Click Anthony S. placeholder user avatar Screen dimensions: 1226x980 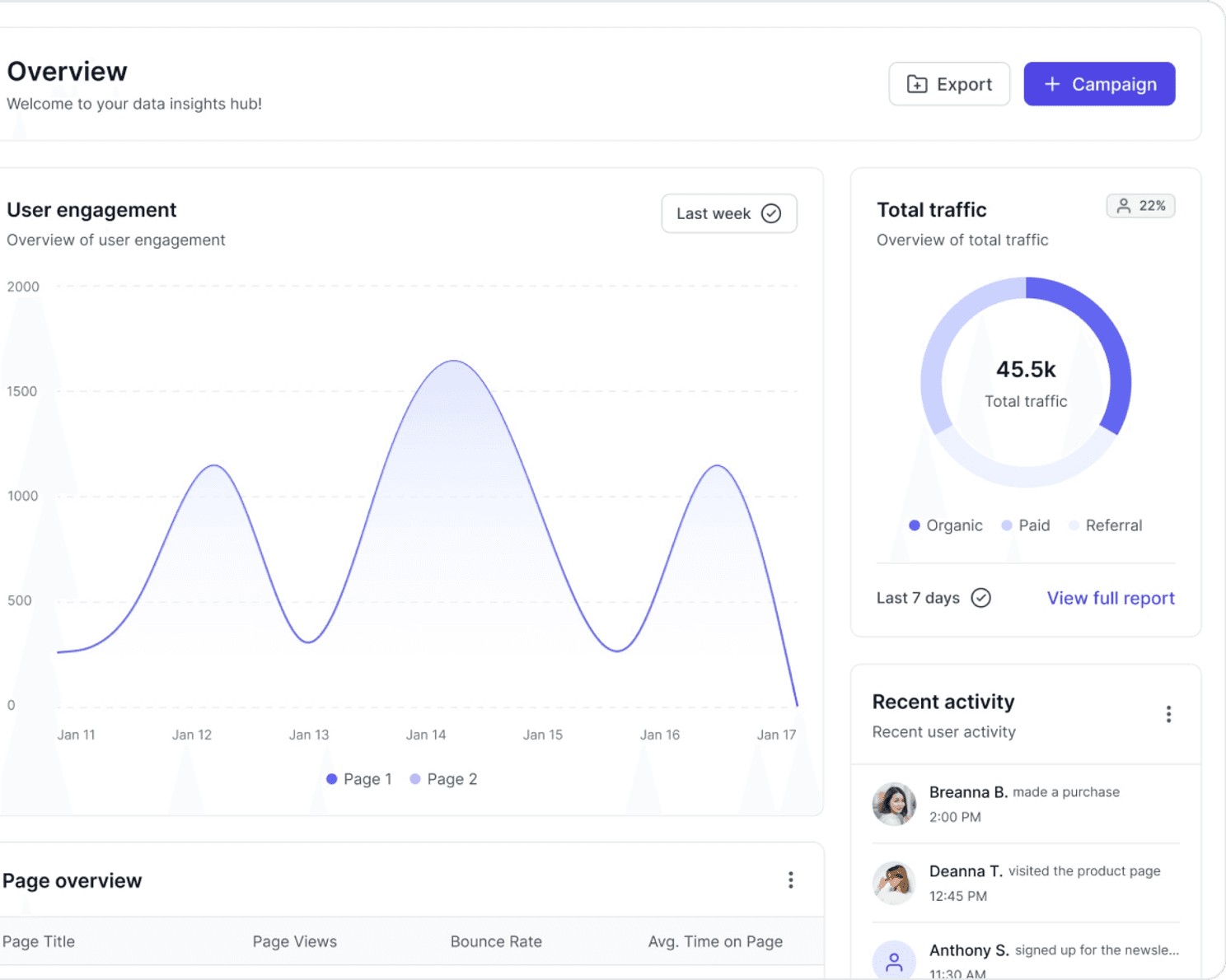tap(894, 960)
